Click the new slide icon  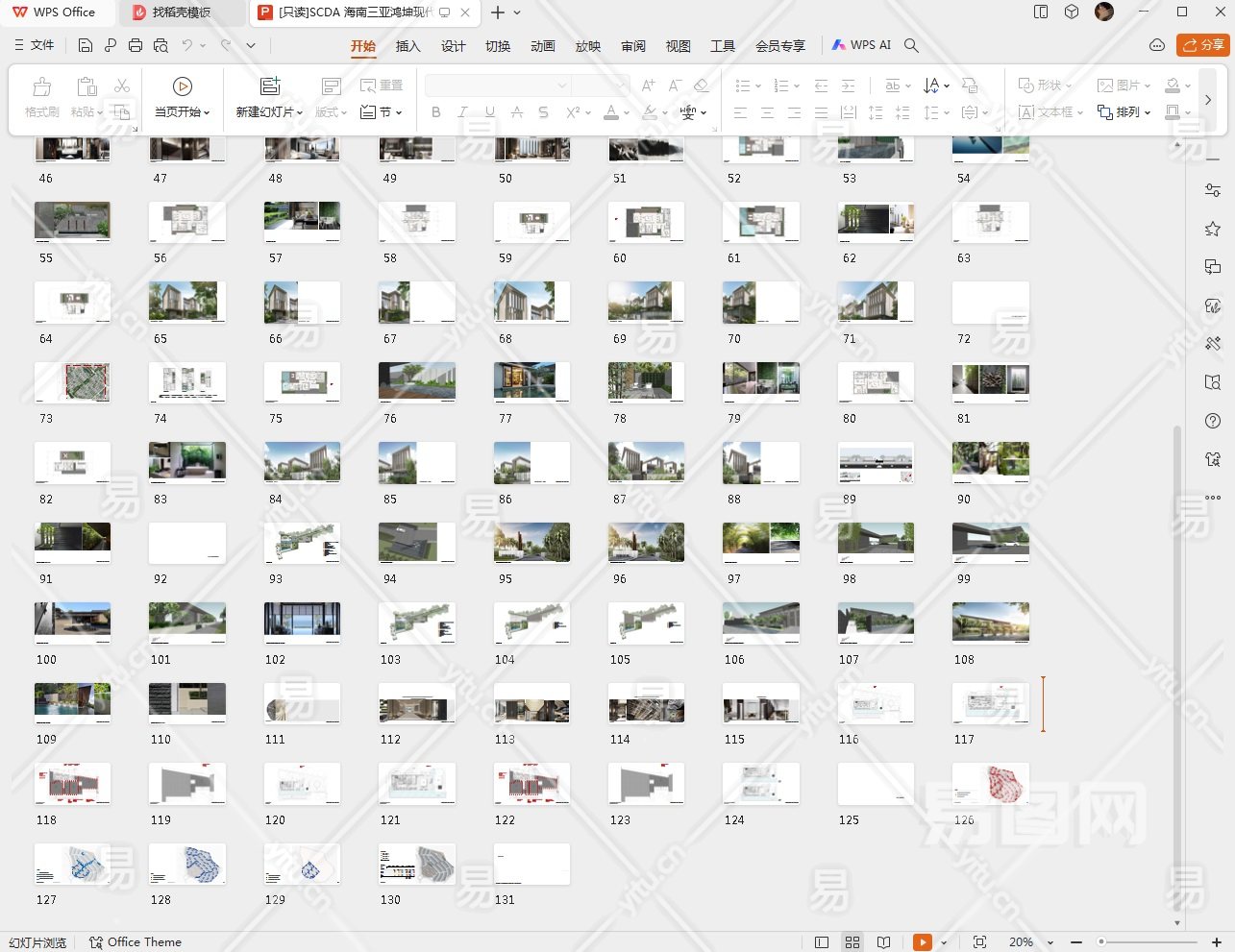(270, 86)
